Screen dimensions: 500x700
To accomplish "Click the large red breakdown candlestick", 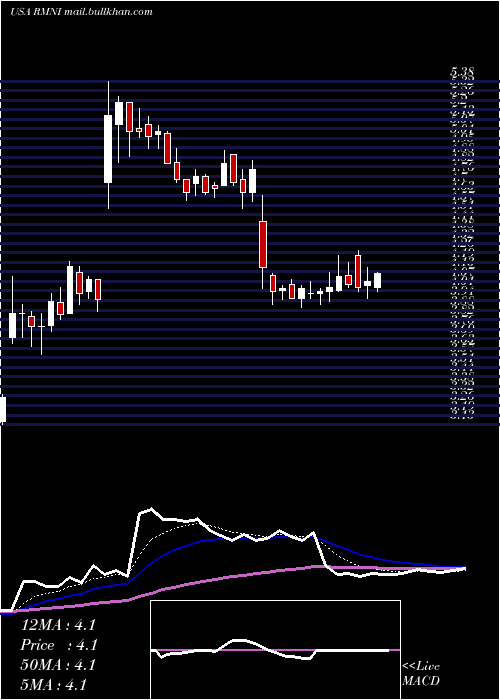I will (263, 244).
